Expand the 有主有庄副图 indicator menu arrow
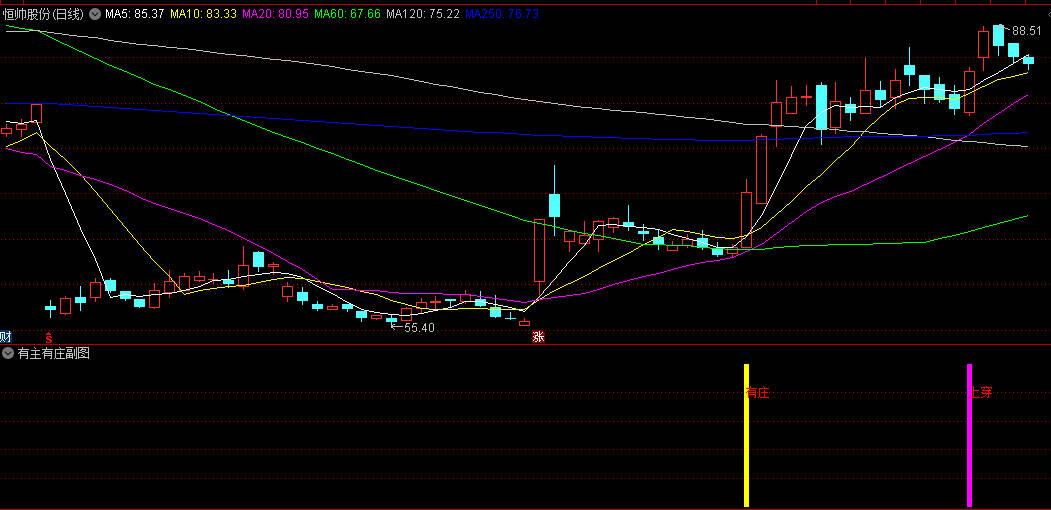Screen dimensions: 1051x510 (x=7, y=353)
